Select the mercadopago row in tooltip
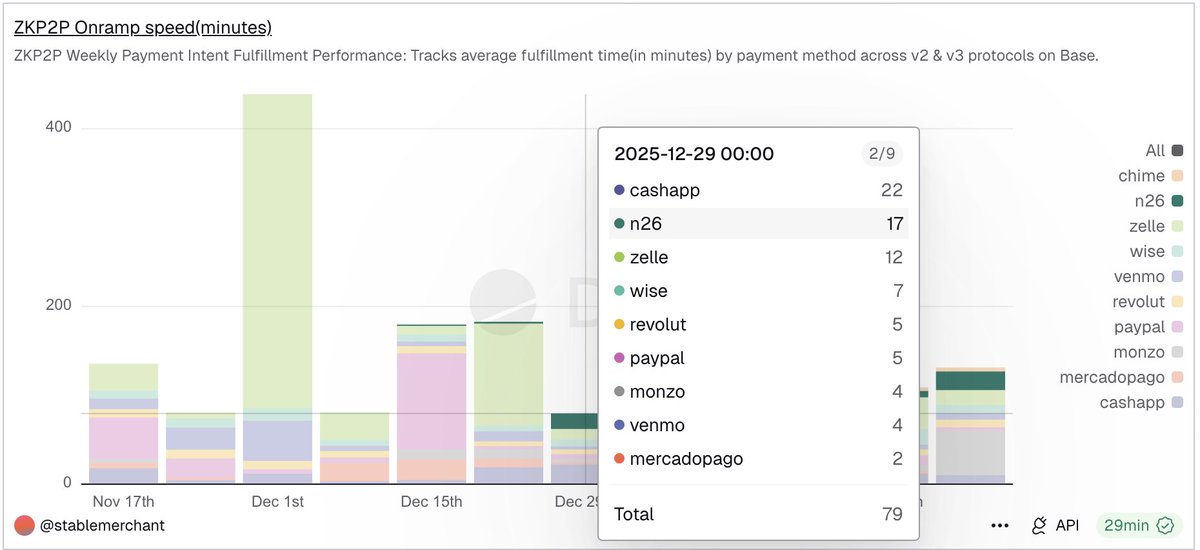Screen dimensions: 1200x550 coord(758,459)
